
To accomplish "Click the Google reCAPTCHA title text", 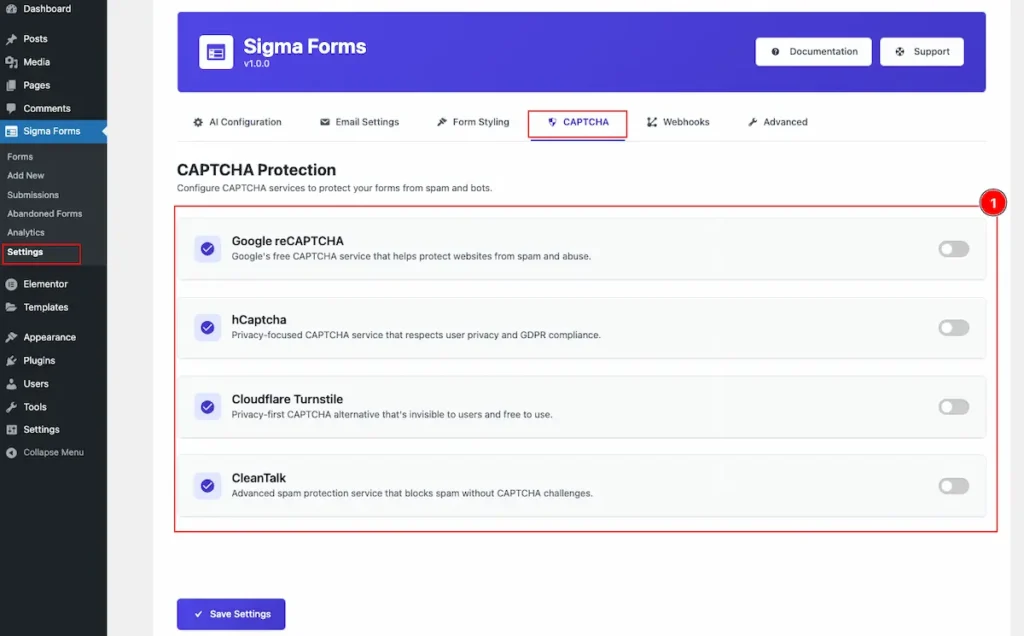I will [x=287, y=241].
